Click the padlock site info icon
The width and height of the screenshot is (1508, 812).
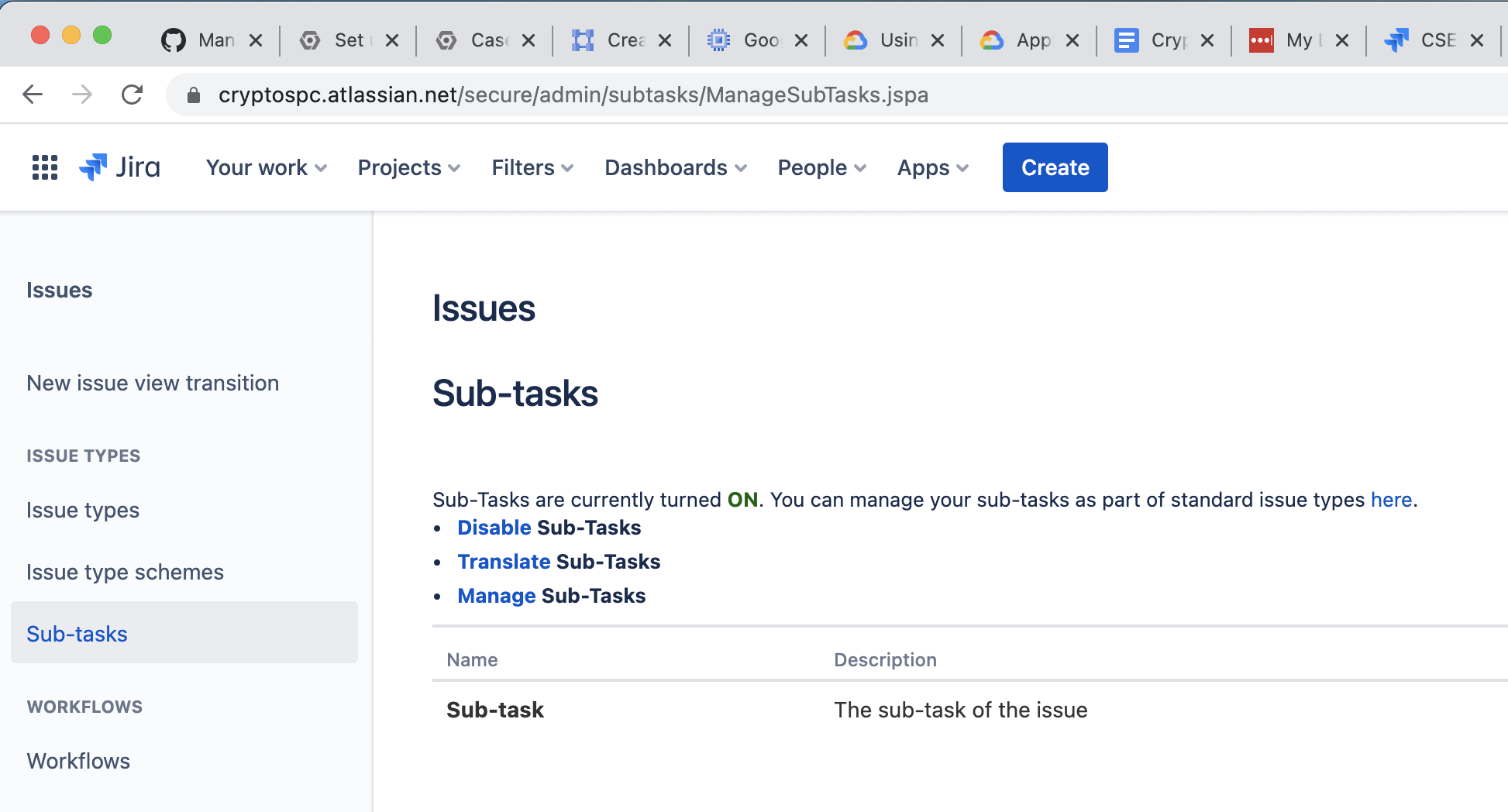pyautogui.click(x=194, y=95)
